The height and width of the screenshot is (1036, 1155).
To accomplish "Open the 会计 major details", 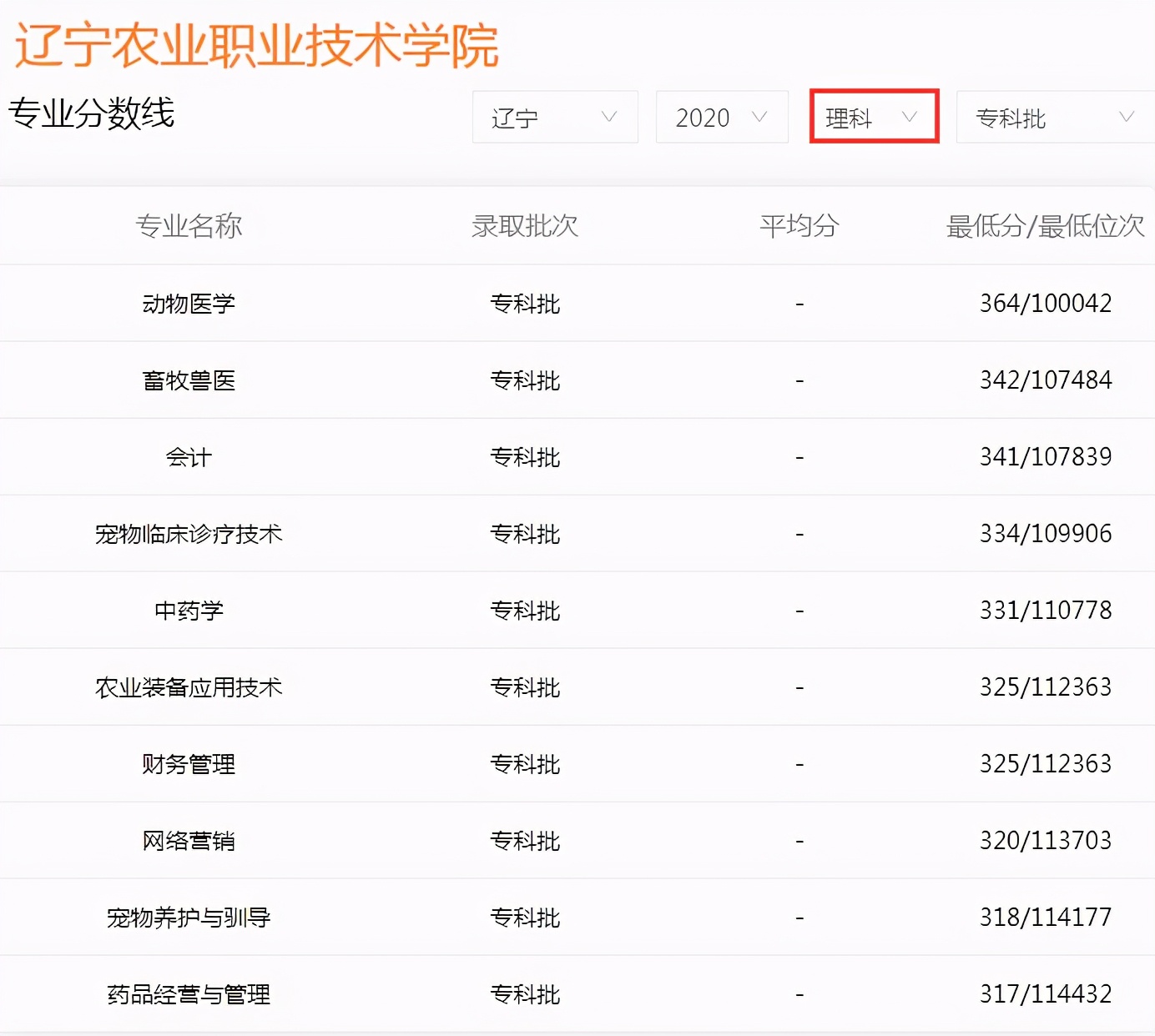I will pyautogui.click(x=189, y=457).
